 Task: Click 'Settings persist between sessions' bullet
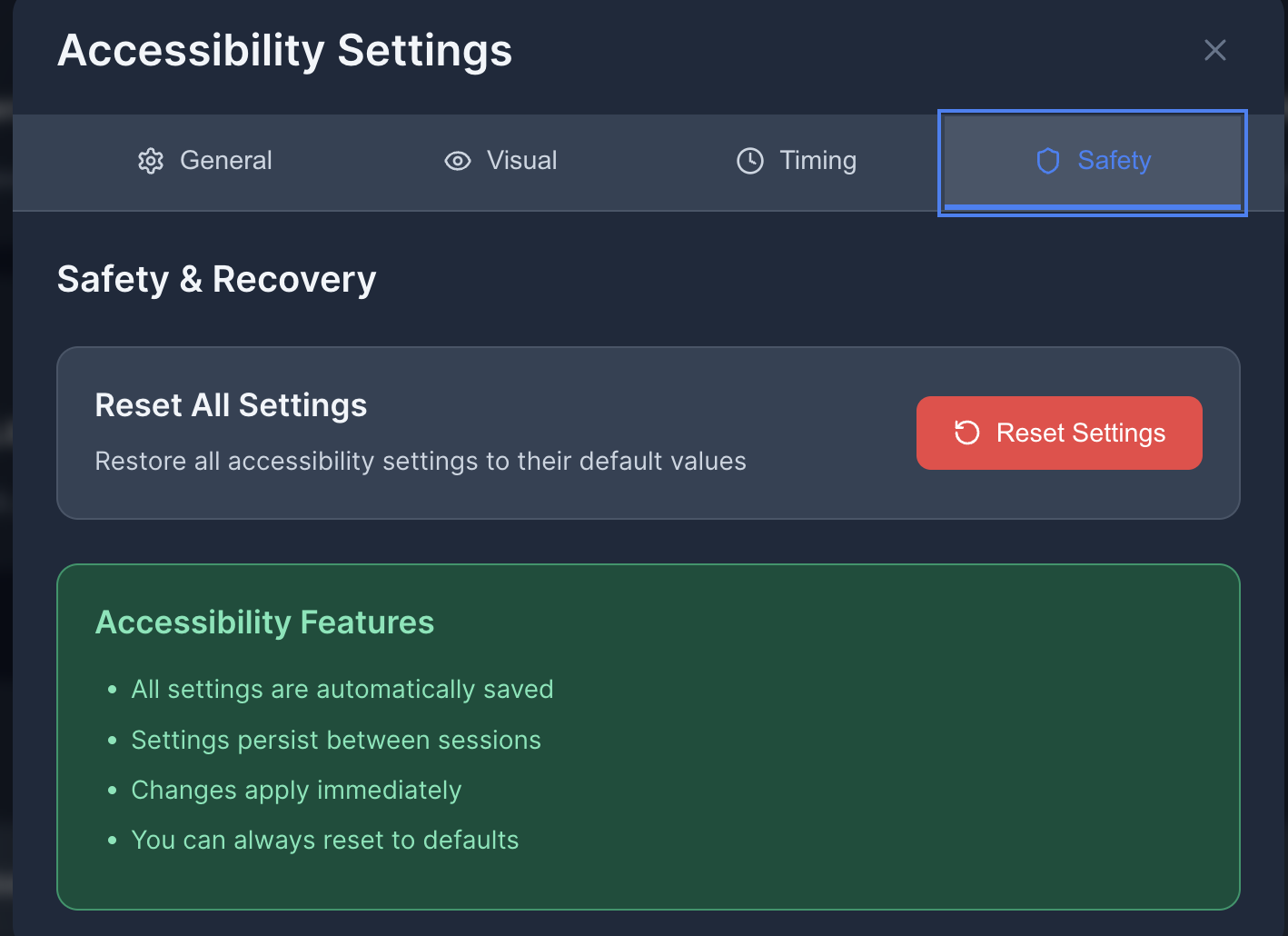[x=336, y=740]
